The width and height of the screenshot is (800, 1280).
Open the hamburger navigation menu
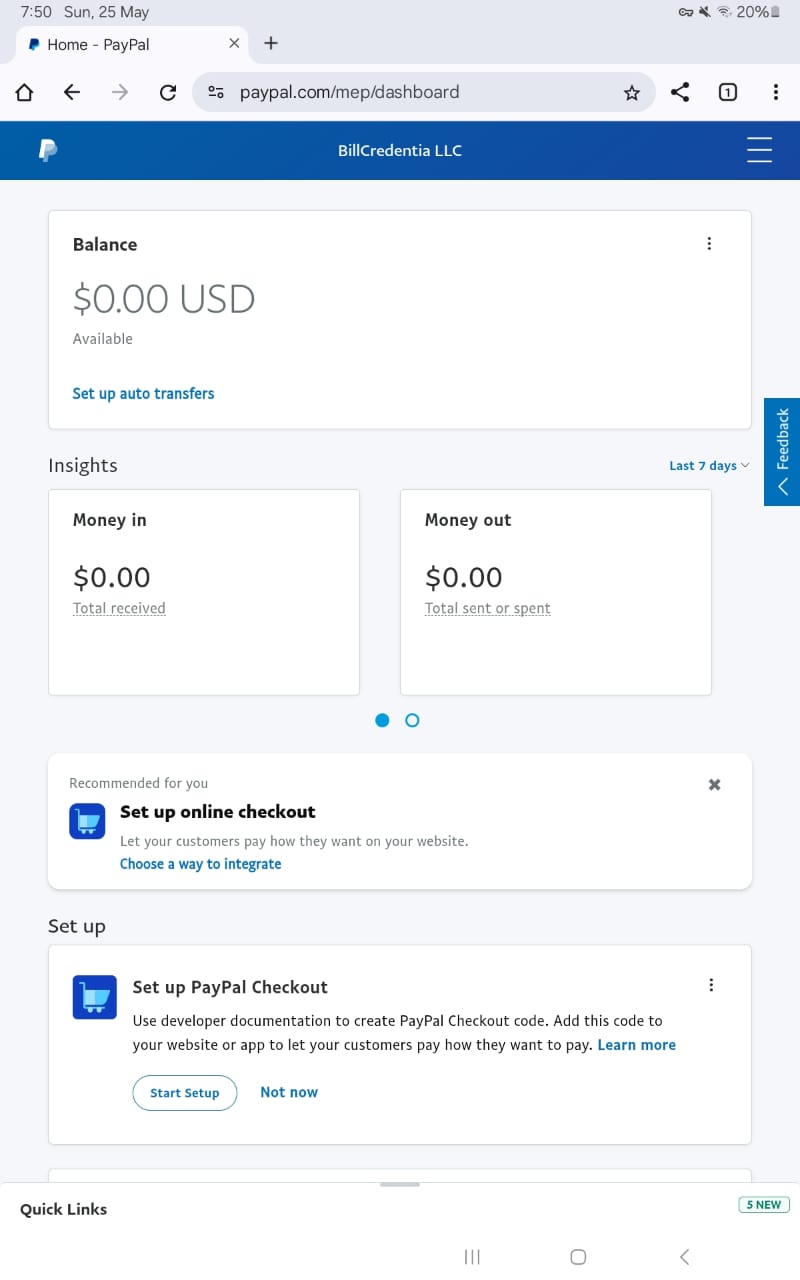760,150
